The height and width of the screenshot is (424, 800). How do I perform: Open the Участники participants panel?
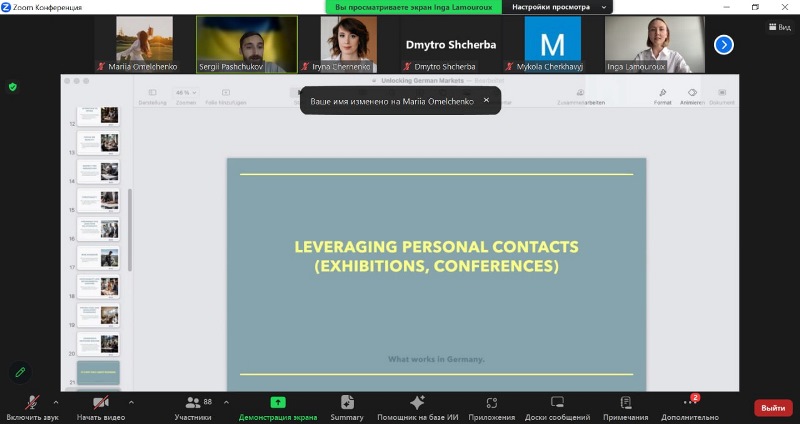pyautogui.click(x=193, y=408)
